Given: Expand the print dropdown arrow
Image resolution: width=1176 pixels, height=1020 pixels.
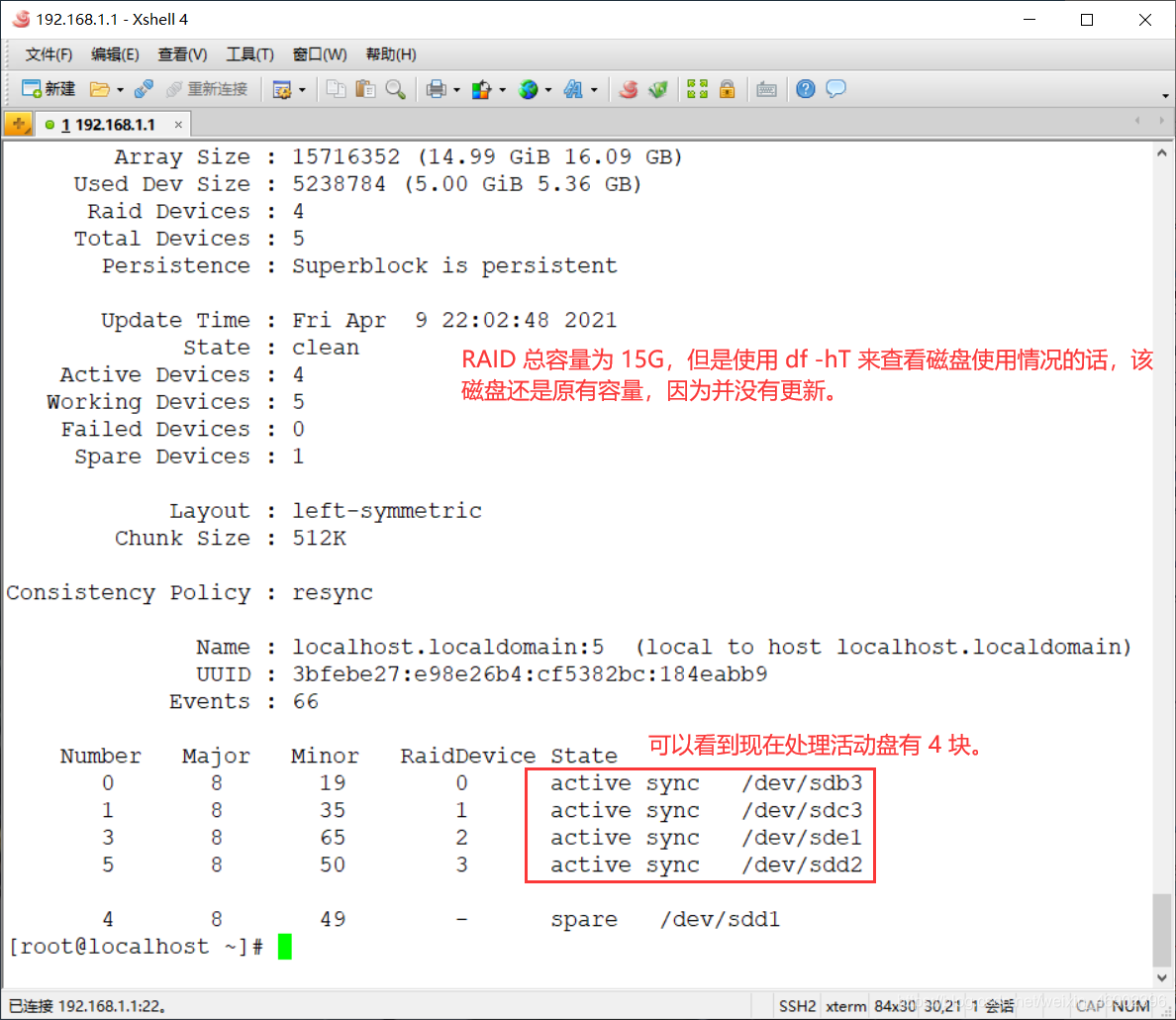Looking at the screenshot, I should pos(456,90).
